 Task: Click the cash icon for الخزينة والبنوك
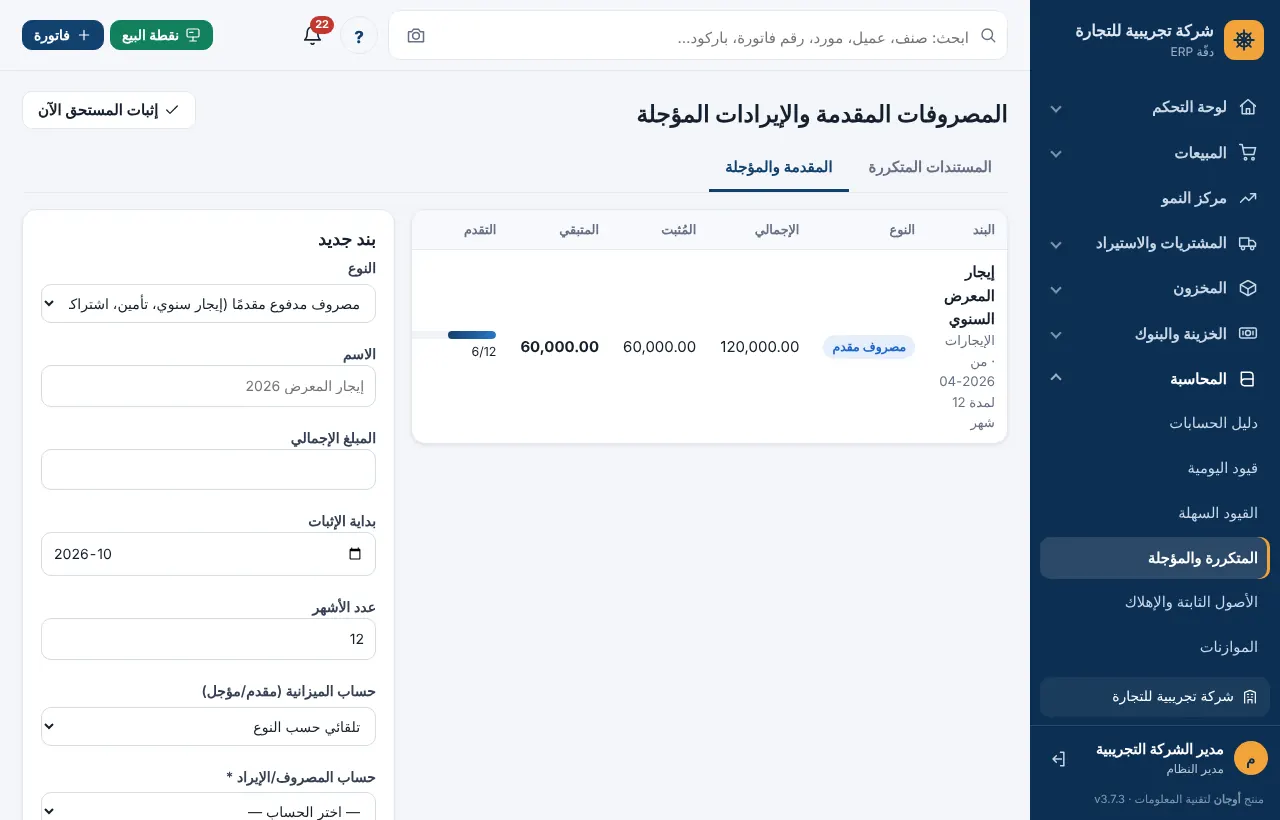[x=1248, y=334]
